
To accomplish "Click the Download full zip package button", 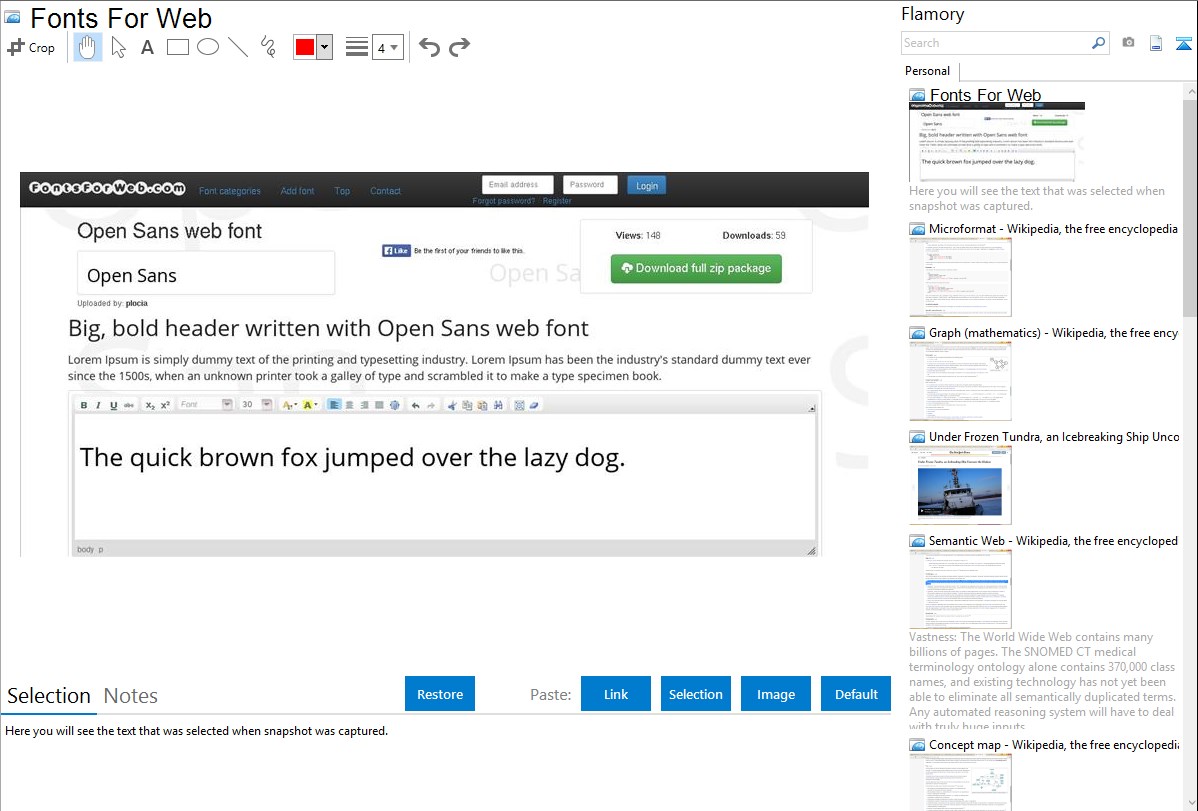I will coord(696,268).
